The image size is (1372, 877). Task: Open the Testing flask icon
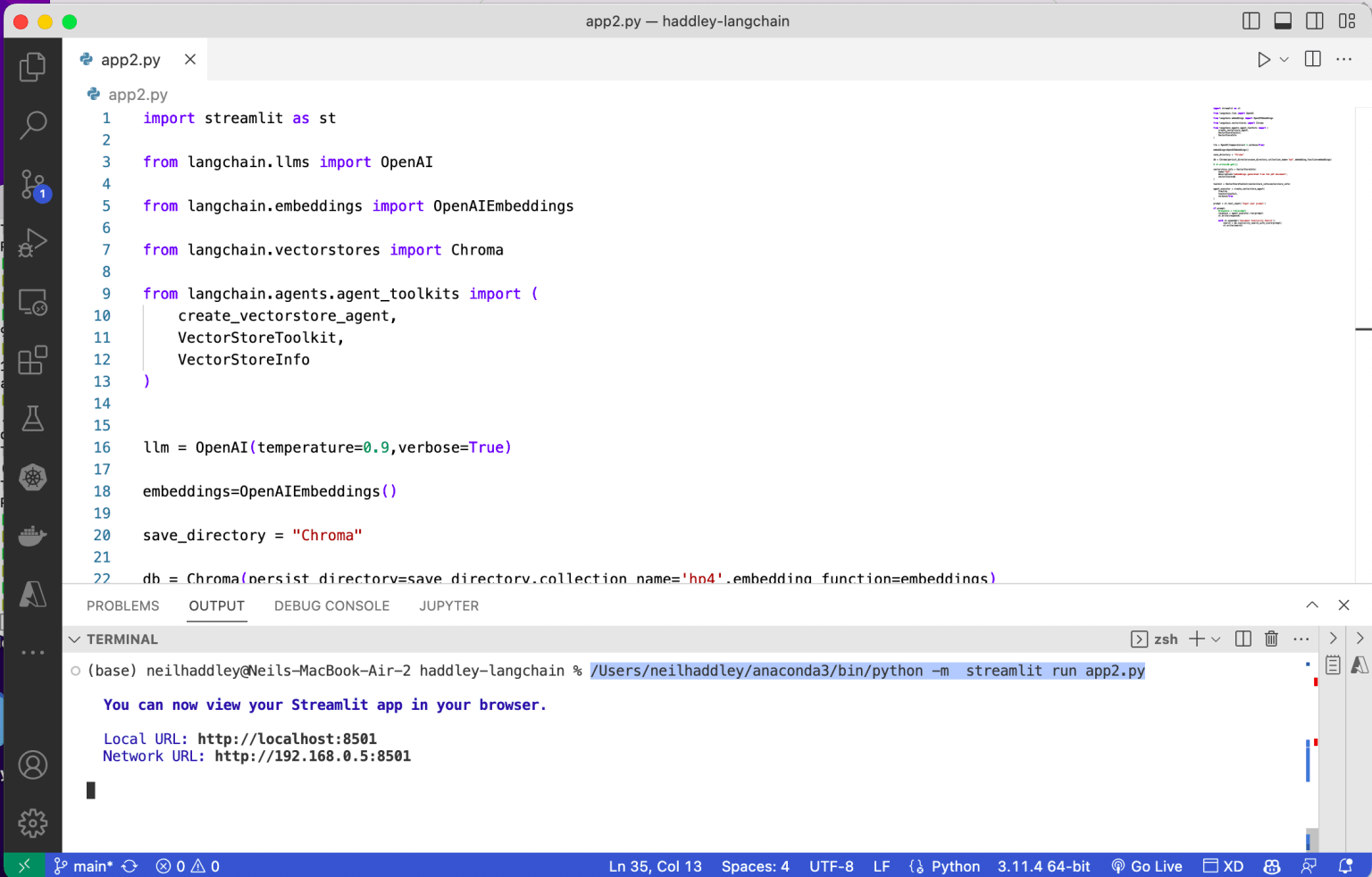pyautogui.click(x=32, y=419)
